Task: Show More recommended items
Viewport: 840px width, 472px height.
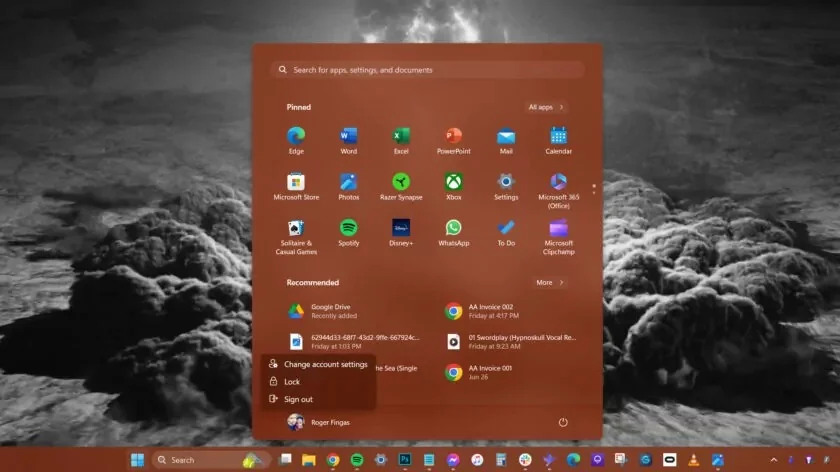Action: [x=550, y=282]
